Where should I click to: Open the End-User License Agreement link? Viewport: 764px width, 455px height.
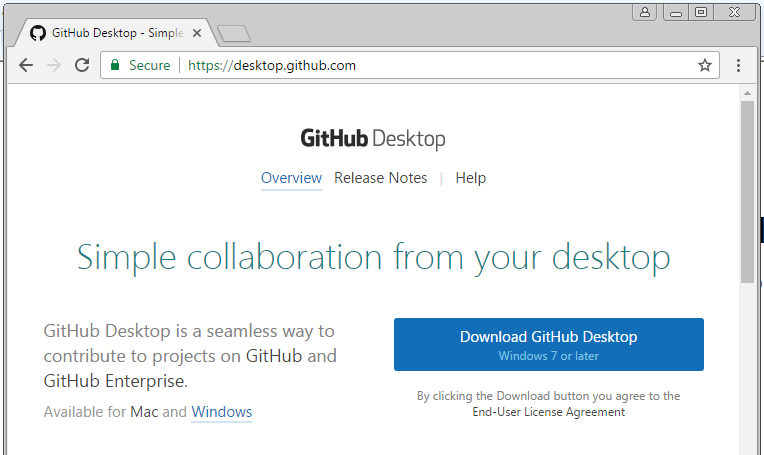(x=549, y=412)
